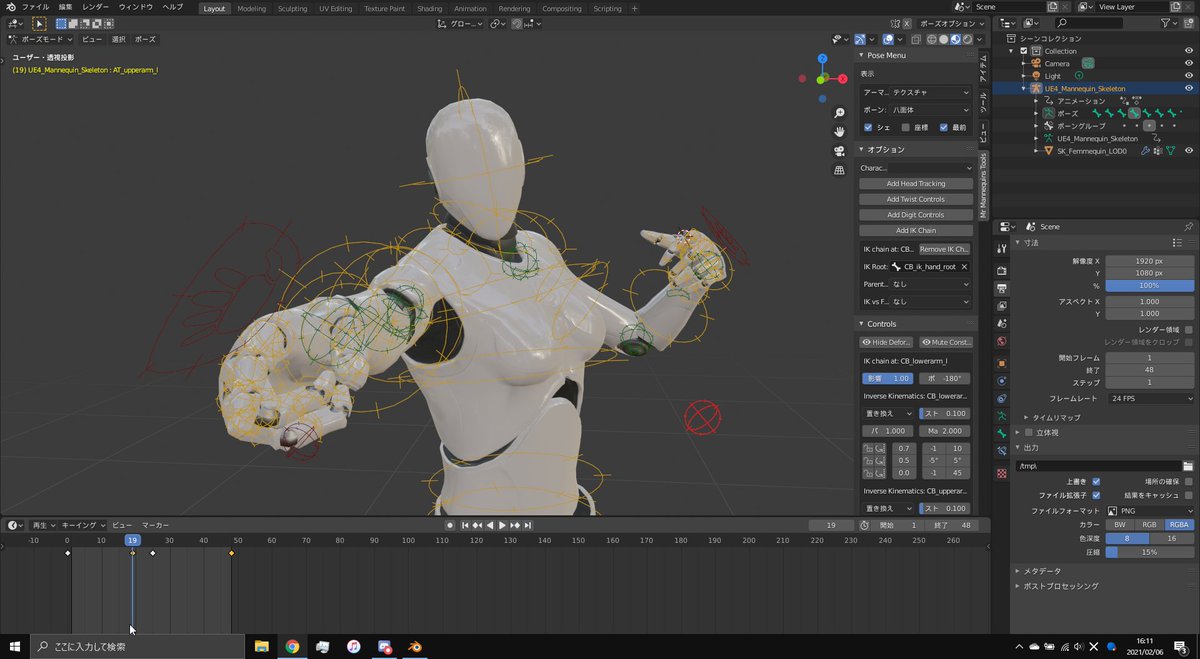Open the Mr Mannequins Tools sidebar tab
1200x659 pixels.
[983, 187]
